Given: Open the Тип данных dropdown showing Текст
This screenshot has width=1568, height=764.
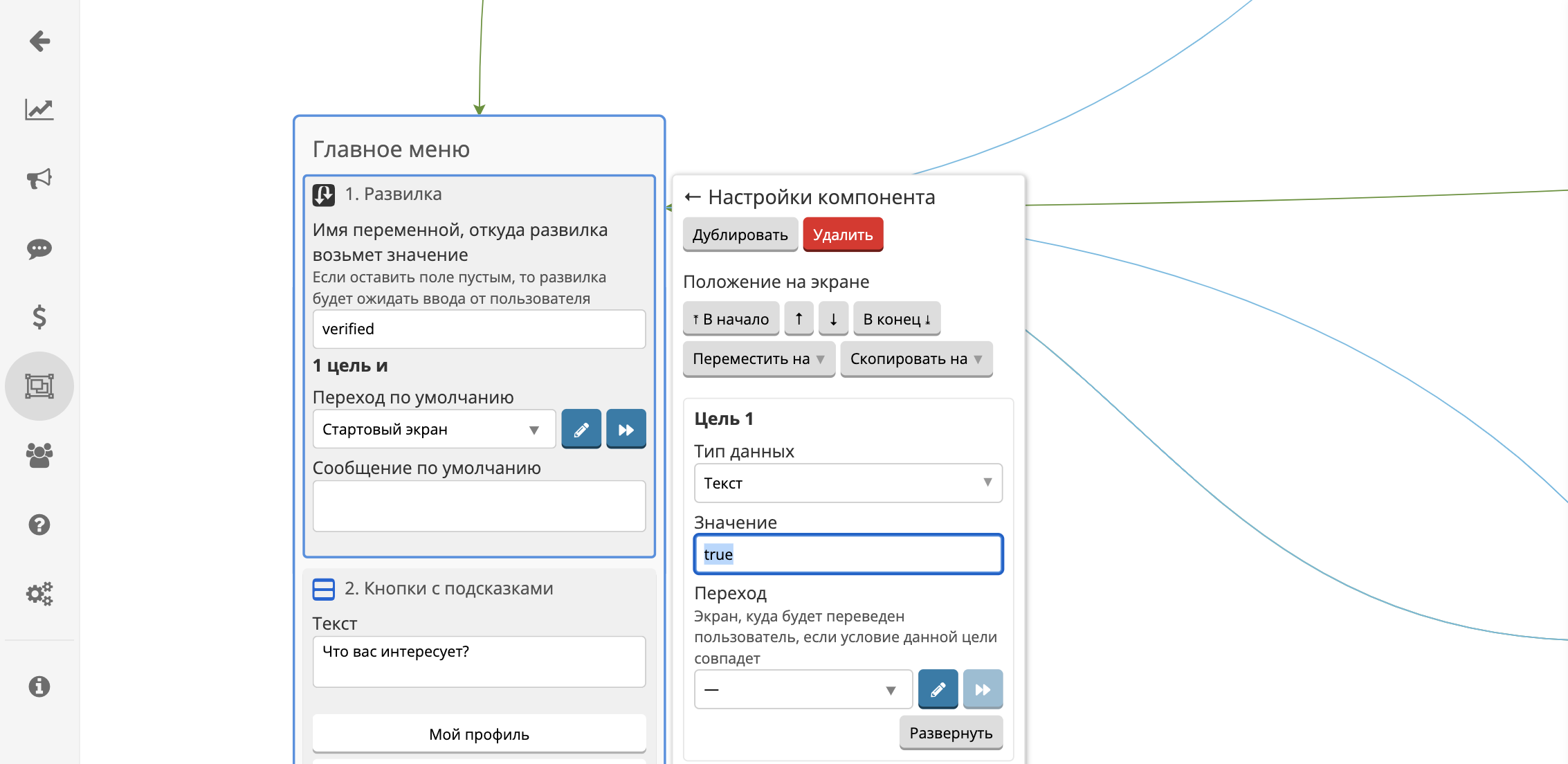Looking at the screenshot, I should pyautogui.click(x=848, y=483).
